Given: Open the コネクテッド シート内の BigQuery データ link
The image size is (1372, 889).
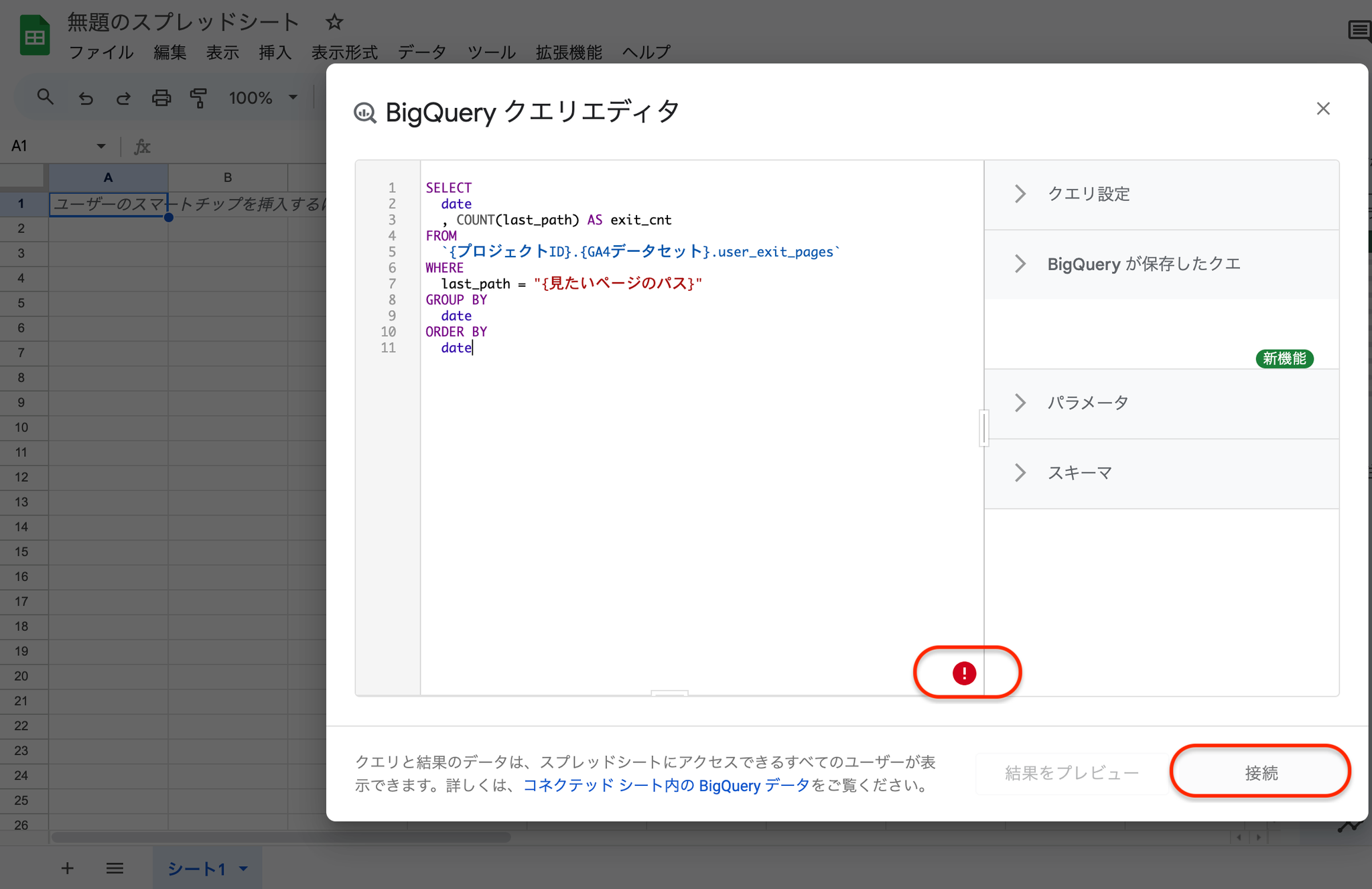Looking at the screenshot, I should tap(666, 785).
